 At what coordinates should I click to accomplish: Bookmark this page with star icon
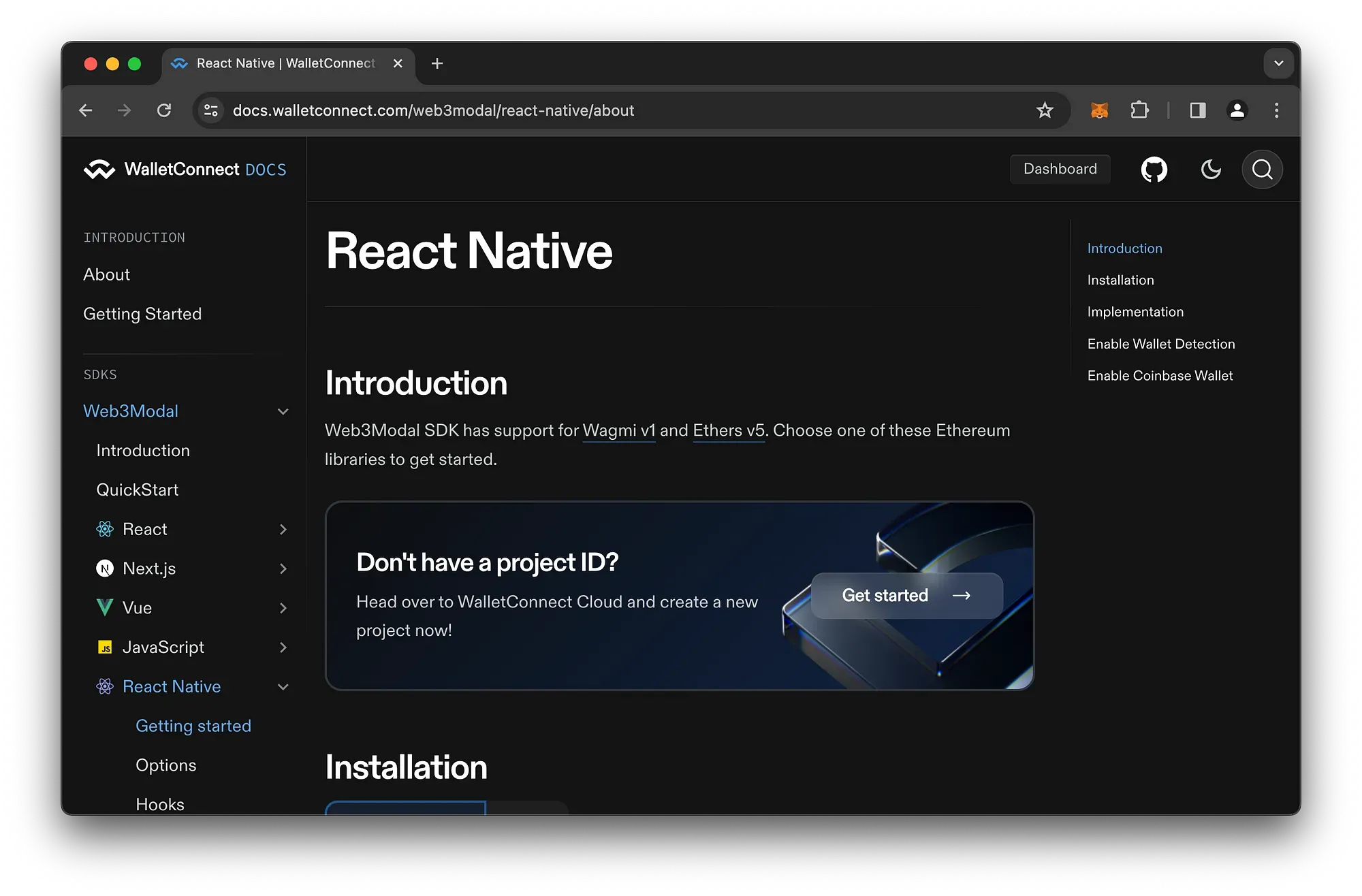pyautogui.click(x=1045, y=110)
